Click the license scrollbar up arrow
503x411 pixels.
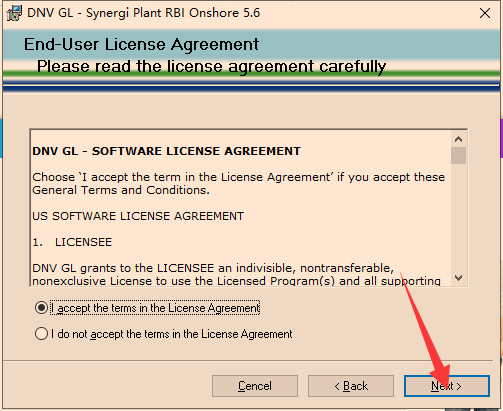(x=459, y=139)
